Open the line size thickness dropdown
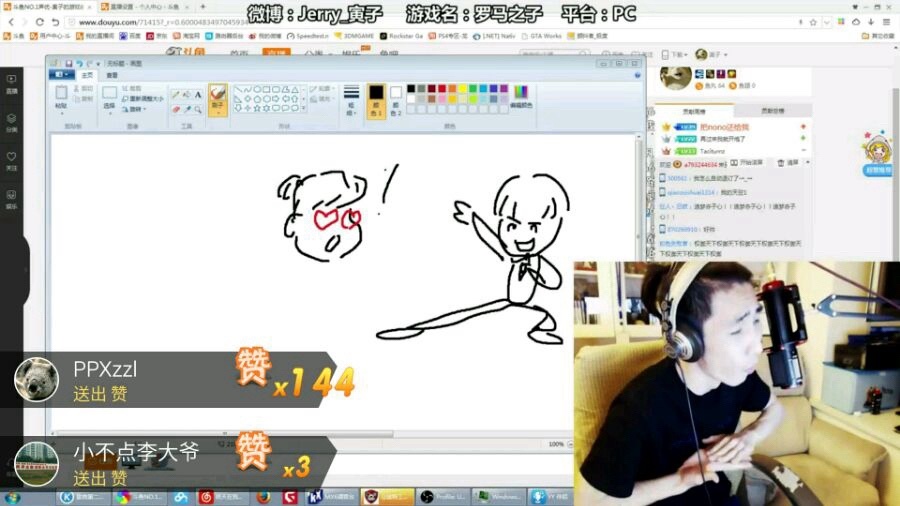The height and width of the screenshot is (506, 900). [351, 99]
